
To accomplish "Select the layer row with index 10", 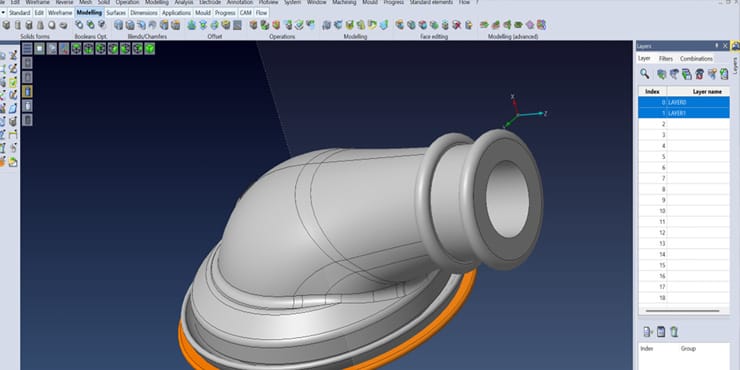I will pyautogui.click(x=684, y=211).
